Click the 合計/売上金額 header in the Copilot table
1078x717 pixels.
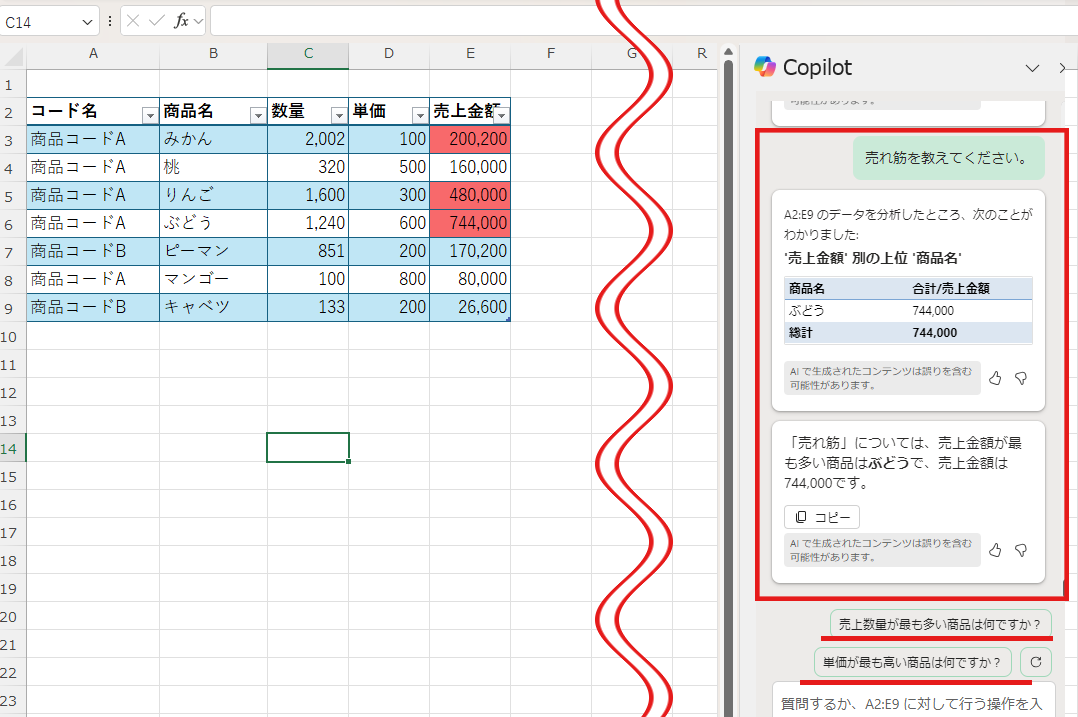951,288
